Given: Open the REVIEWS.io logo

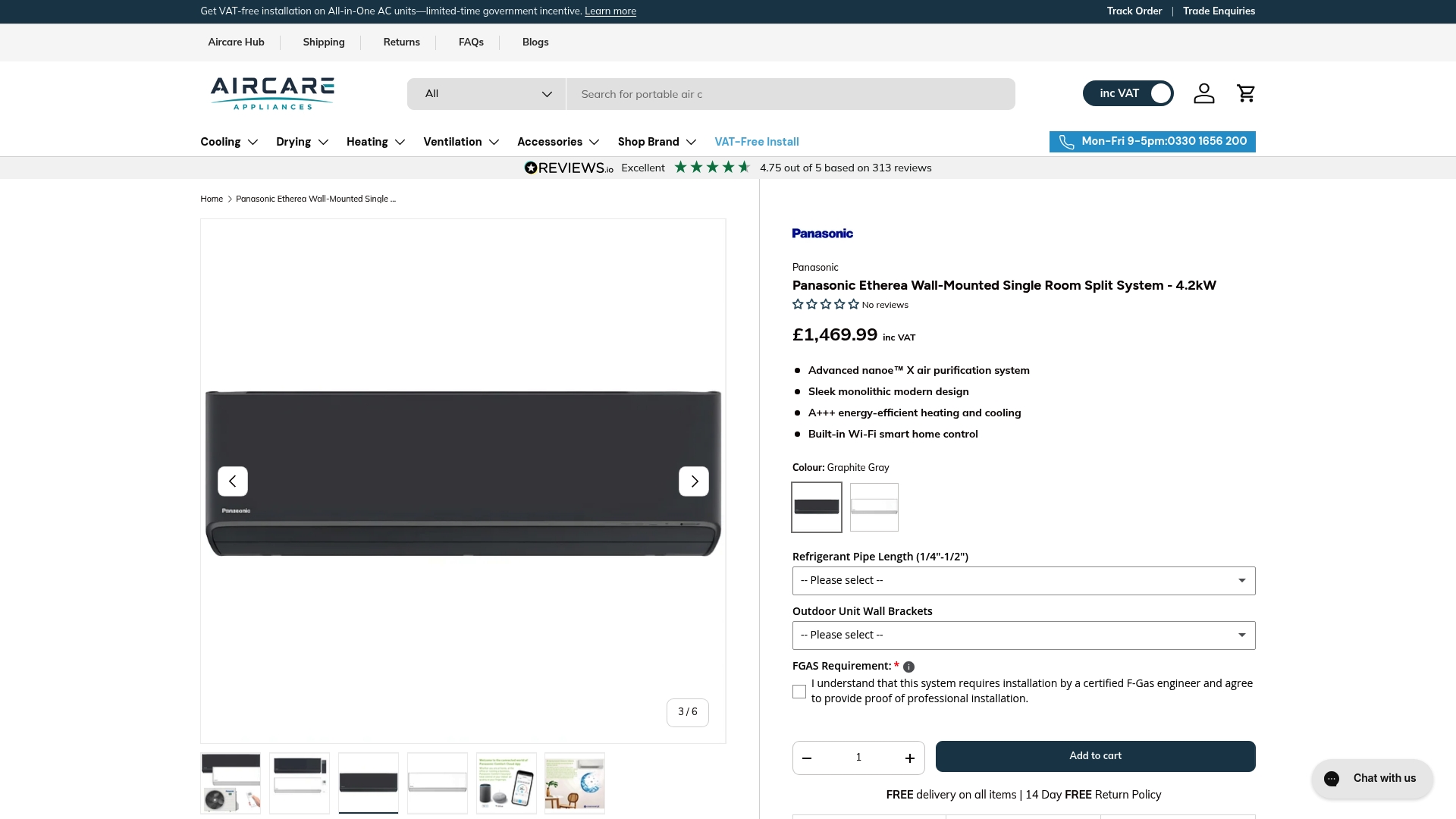Looking at the screenshot, I should (x=569, y=168).
